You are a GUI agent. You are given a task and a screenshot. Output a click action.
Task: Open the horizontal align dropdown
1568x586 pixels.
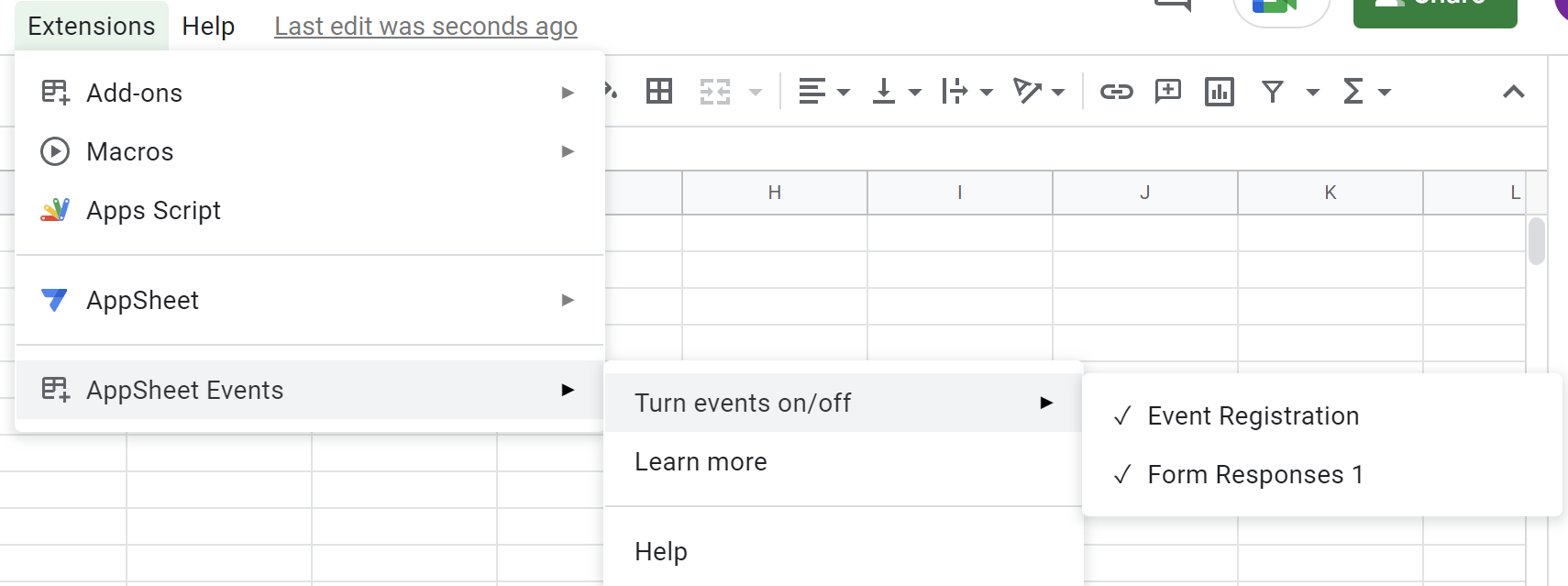pos(844,91)
